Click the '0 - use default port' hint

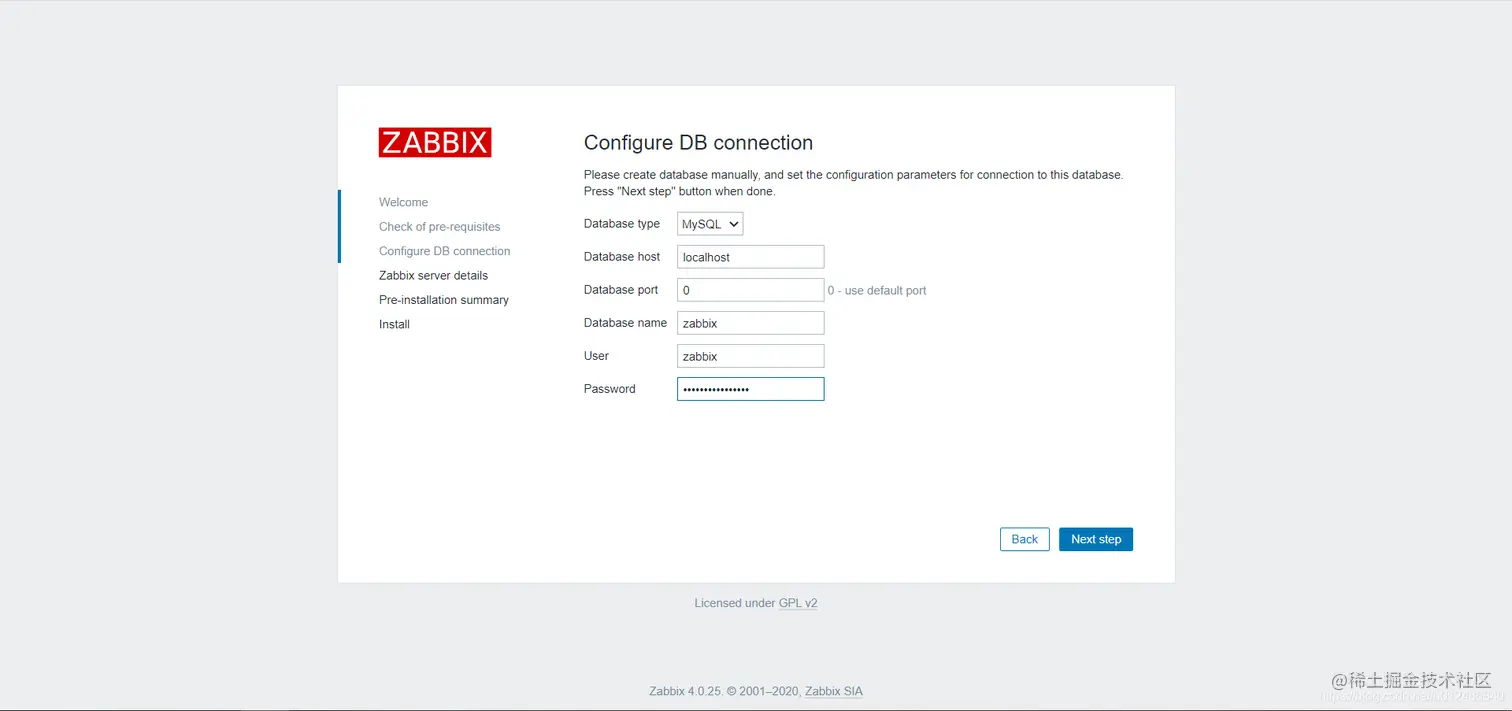pos(877,291)
